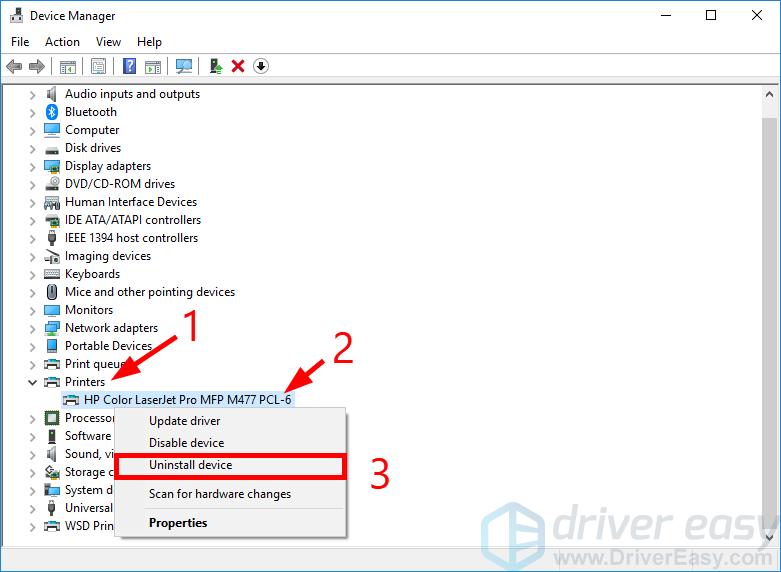The image size is (781, 572).
Task: Click the Update device driver toolbar icon
Action: pos(215,66)
